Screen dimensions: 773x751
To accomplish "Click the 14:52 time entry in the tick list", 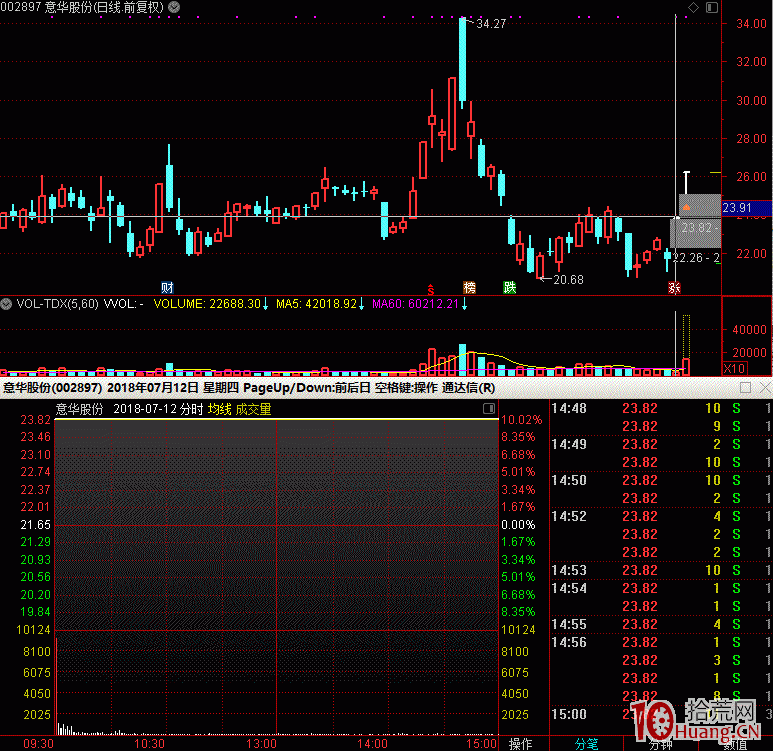I will point(569,516).
